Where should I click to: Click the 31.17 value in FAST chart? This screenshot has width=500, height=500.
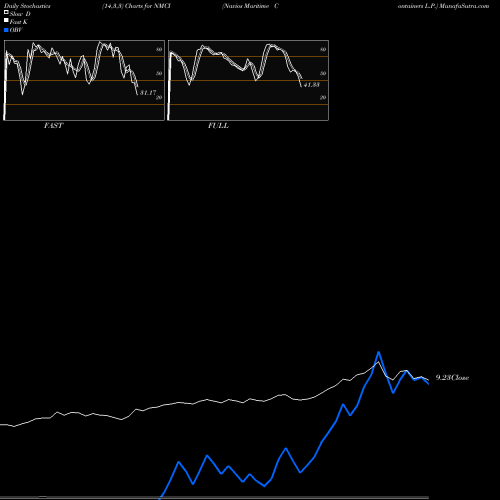point(148,93)
